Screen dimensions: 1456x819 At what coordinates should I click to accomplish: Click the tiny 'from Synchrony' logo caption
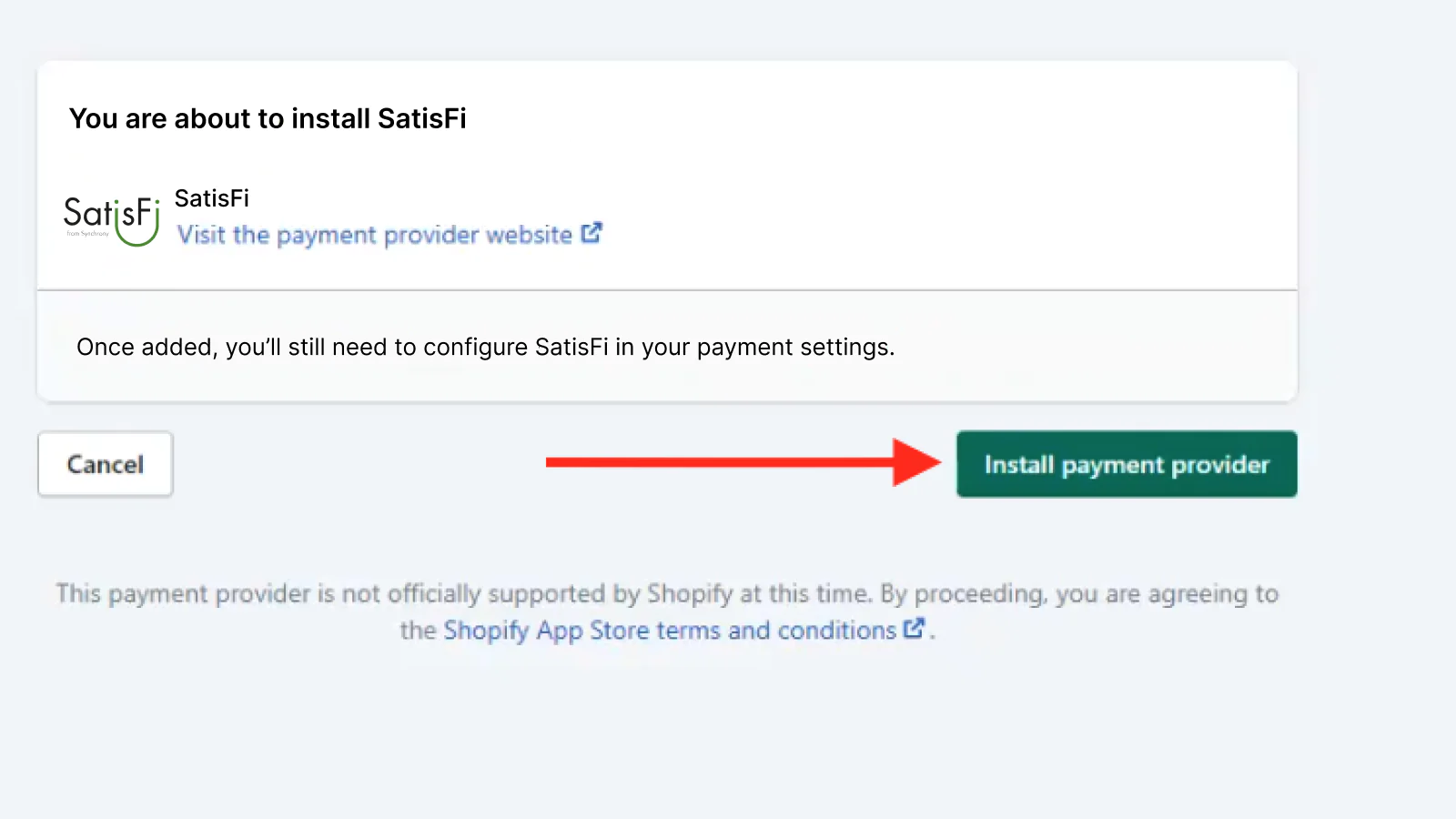[x=87, y=234]
